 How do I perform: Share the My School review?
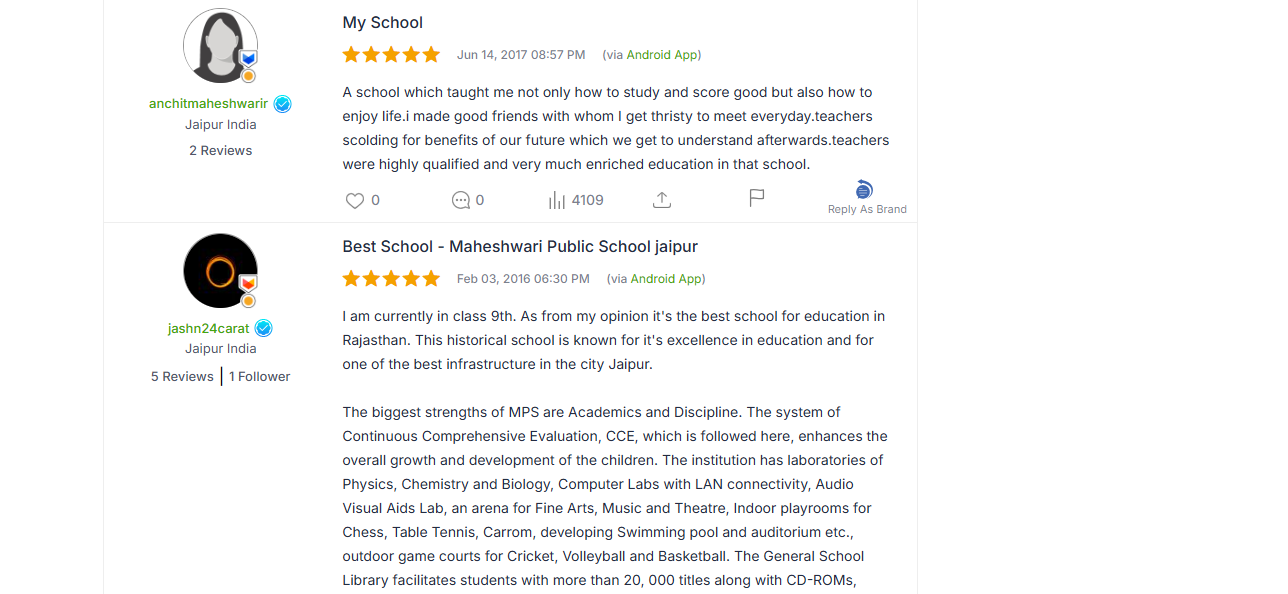[661, 200]
